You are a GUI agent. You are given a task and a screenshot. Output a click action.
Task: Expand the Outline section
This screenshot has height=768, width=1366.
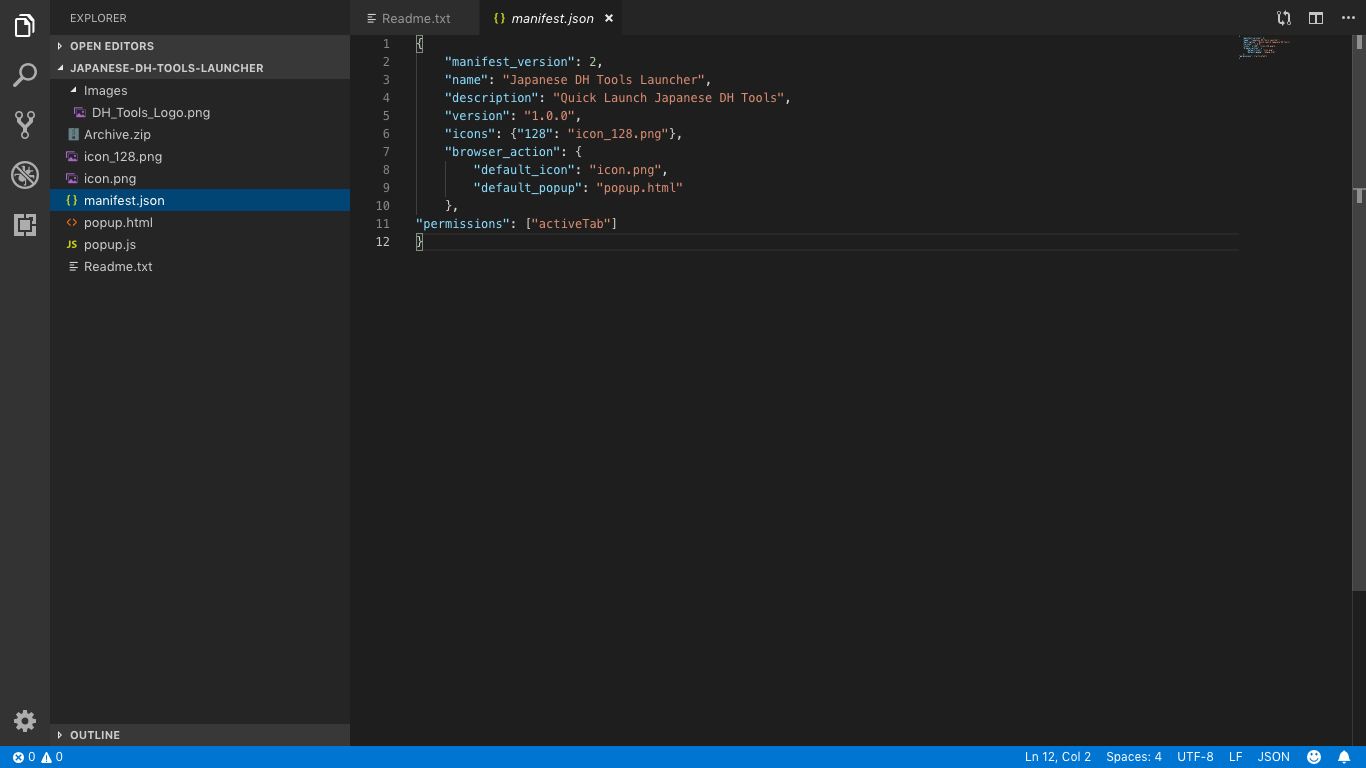(200, 735)
